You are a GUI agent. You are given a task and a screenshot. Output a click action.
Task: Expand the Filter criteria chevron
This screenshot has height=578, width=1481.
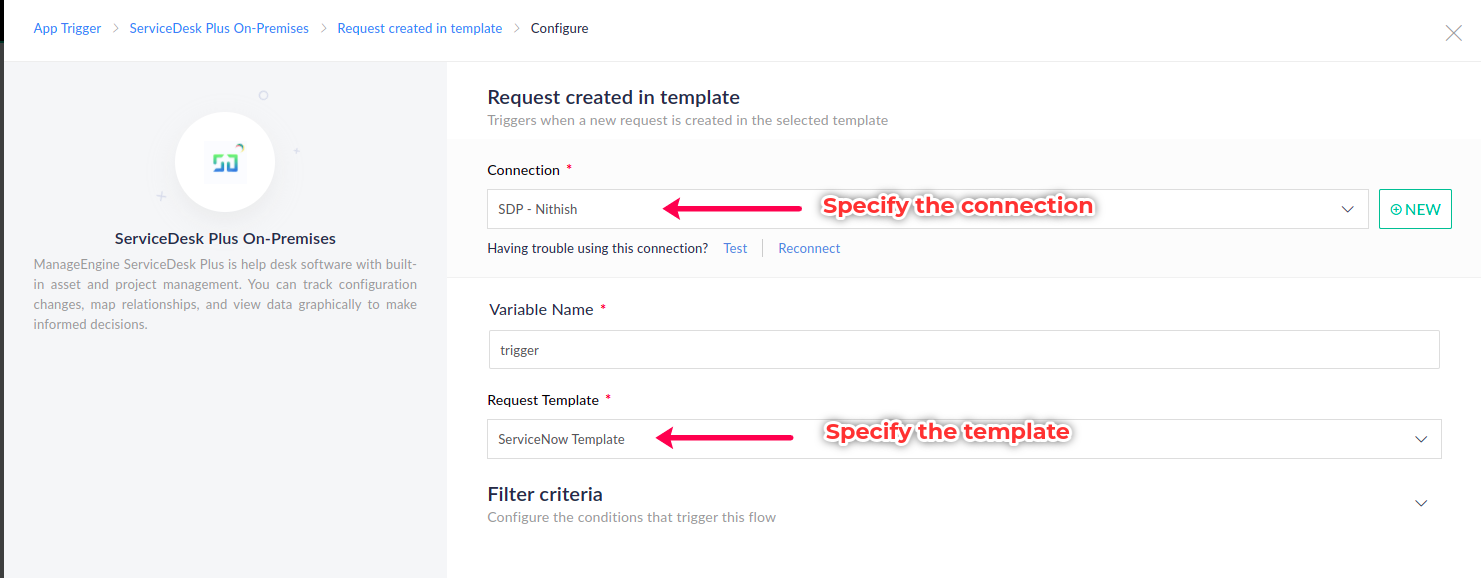coord(1421,503)
